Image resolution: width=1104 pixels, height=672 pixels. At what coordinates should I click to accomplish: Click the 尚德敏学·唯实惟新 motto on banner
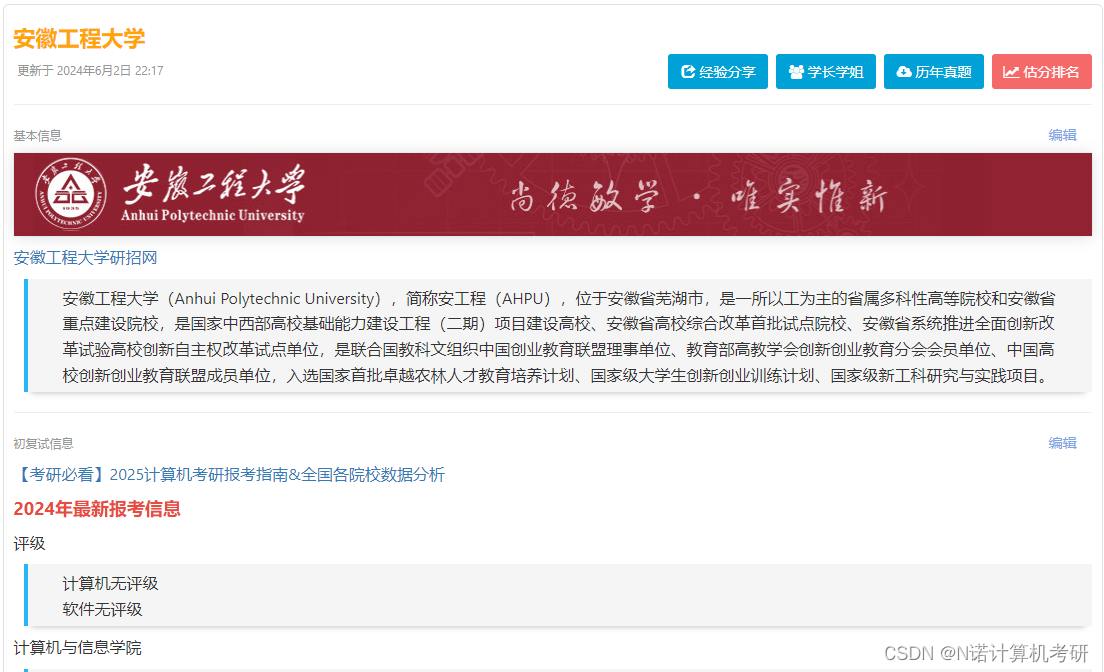coord(698,196)
